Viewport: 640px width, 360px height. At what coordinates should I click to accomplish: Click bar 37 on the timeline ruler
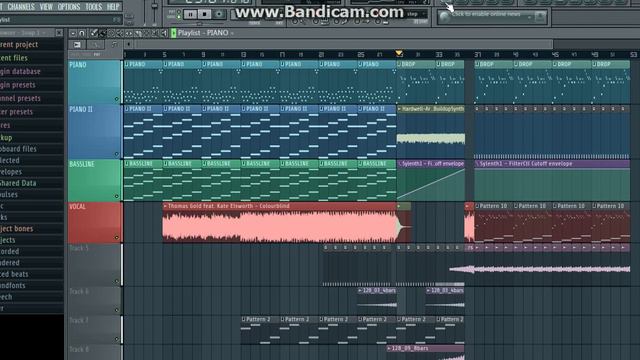[x=478, y=54]
